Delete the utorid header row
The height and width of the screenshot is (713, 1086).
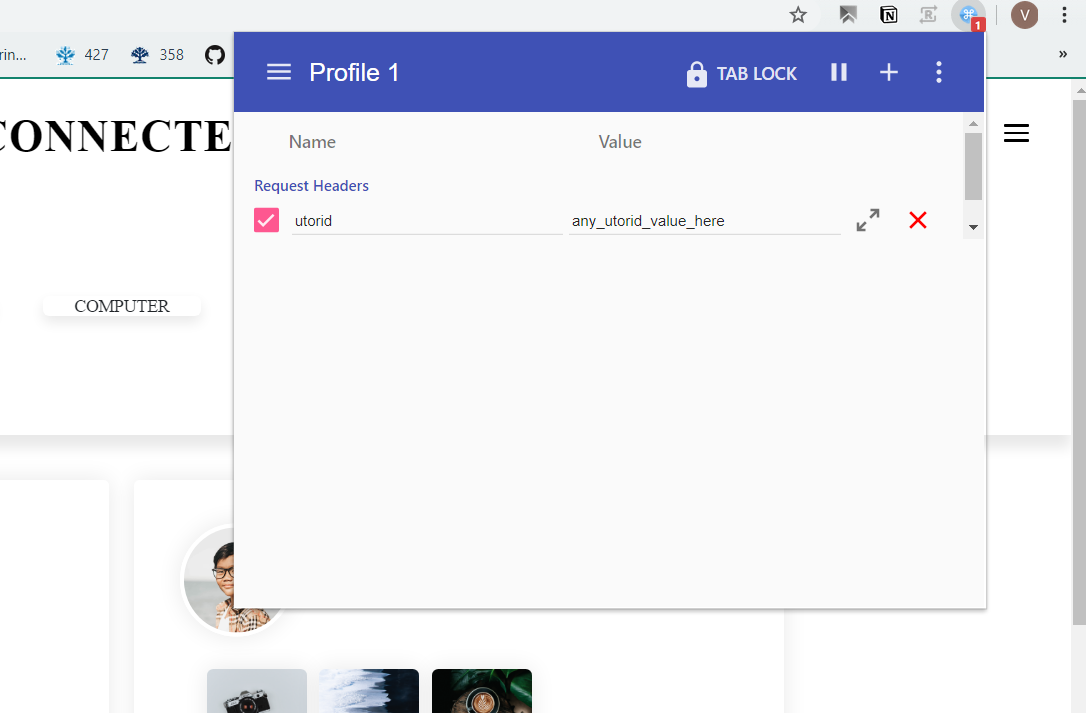click(918, 220)
